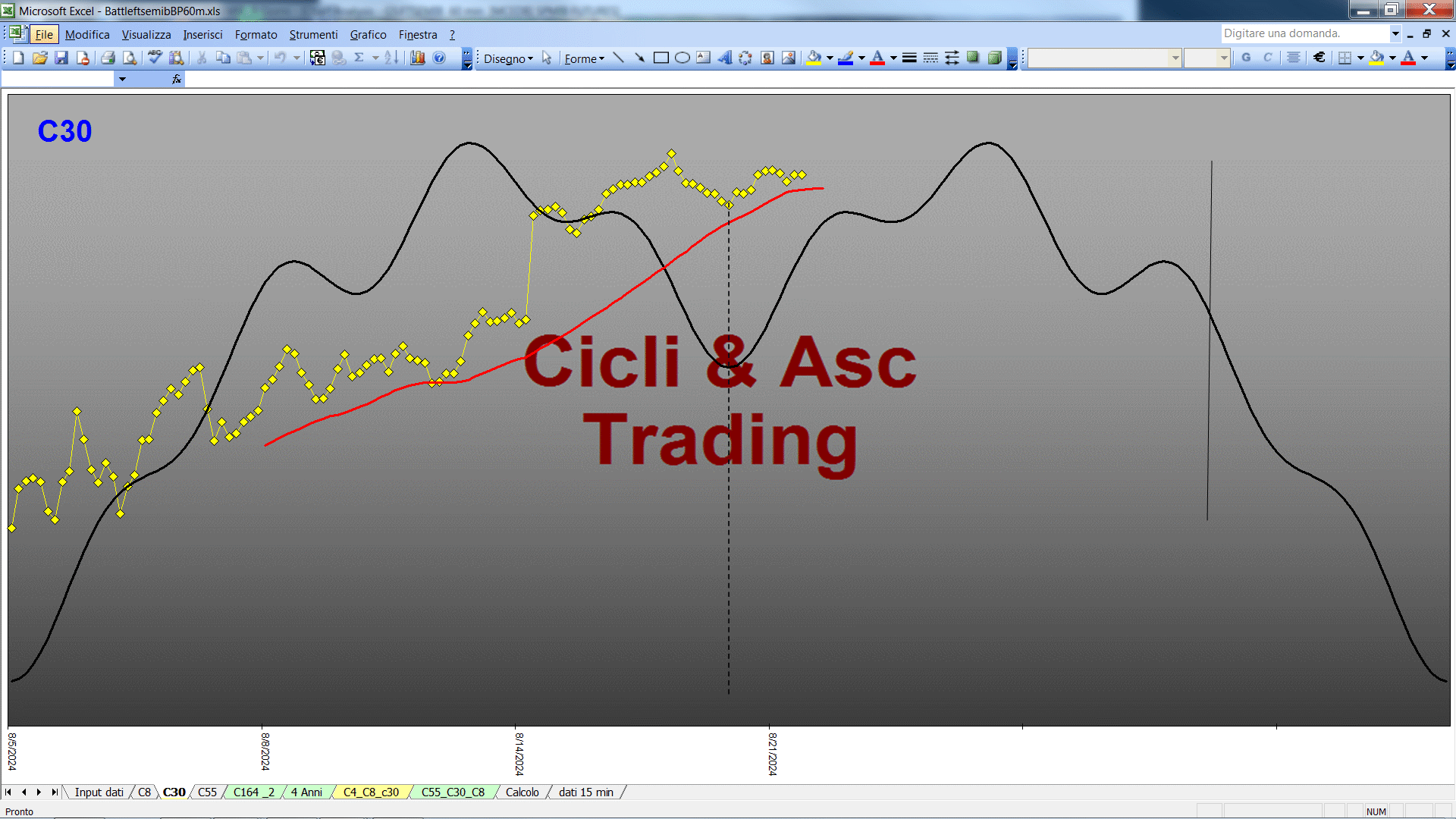Click the Euro currency format icon

[1319, 58]
